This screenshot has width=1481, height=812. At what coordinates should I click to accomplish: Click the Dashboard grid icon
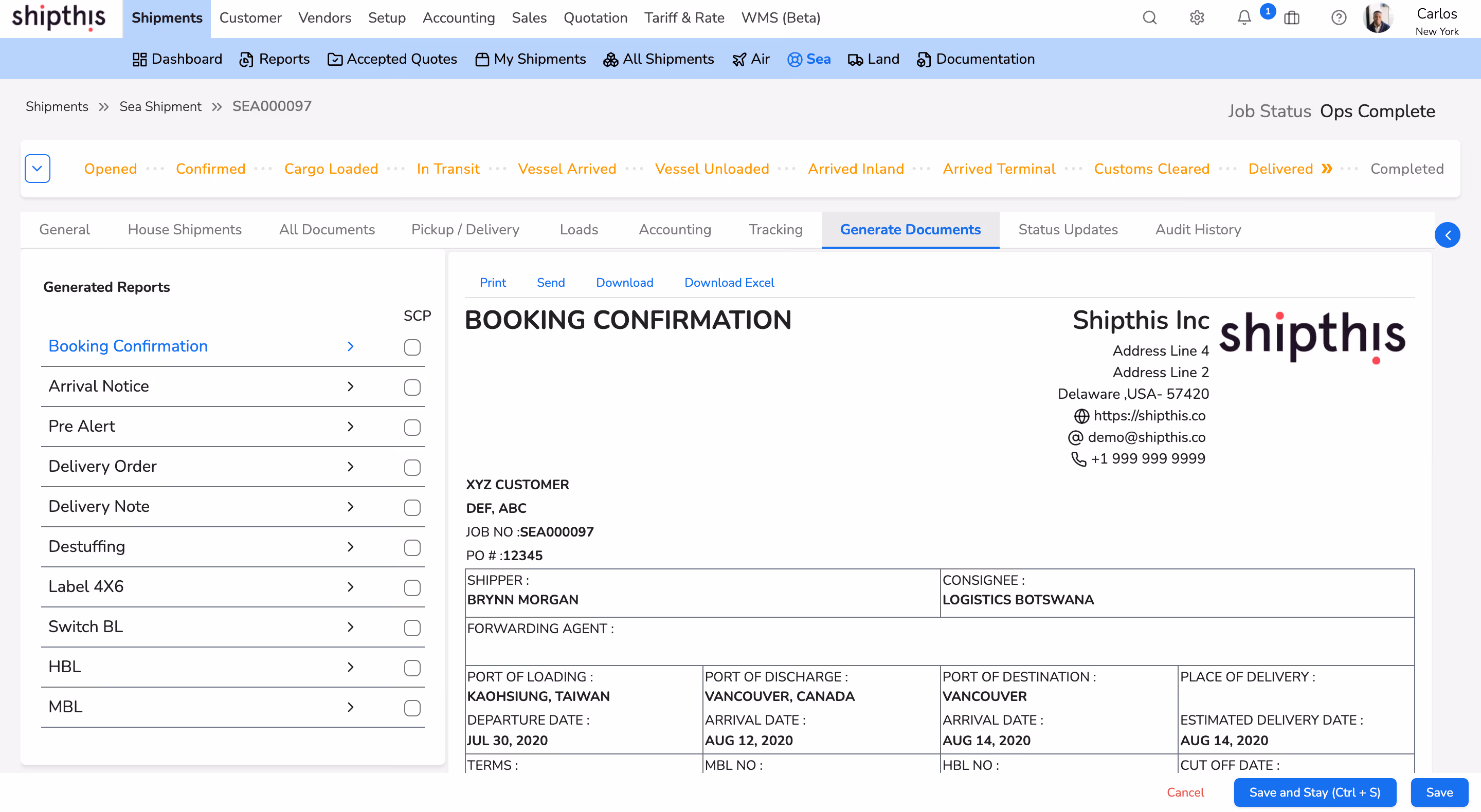140,59
